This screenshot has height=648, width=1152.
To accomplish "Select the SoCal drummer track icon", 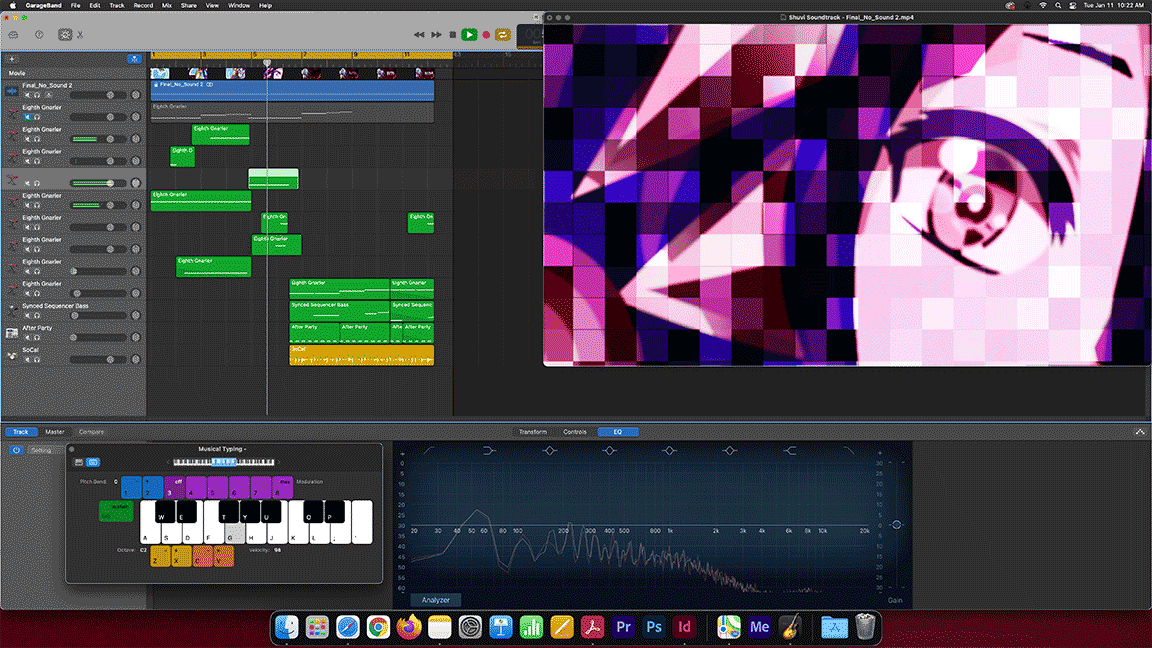I will pos(12,355).
